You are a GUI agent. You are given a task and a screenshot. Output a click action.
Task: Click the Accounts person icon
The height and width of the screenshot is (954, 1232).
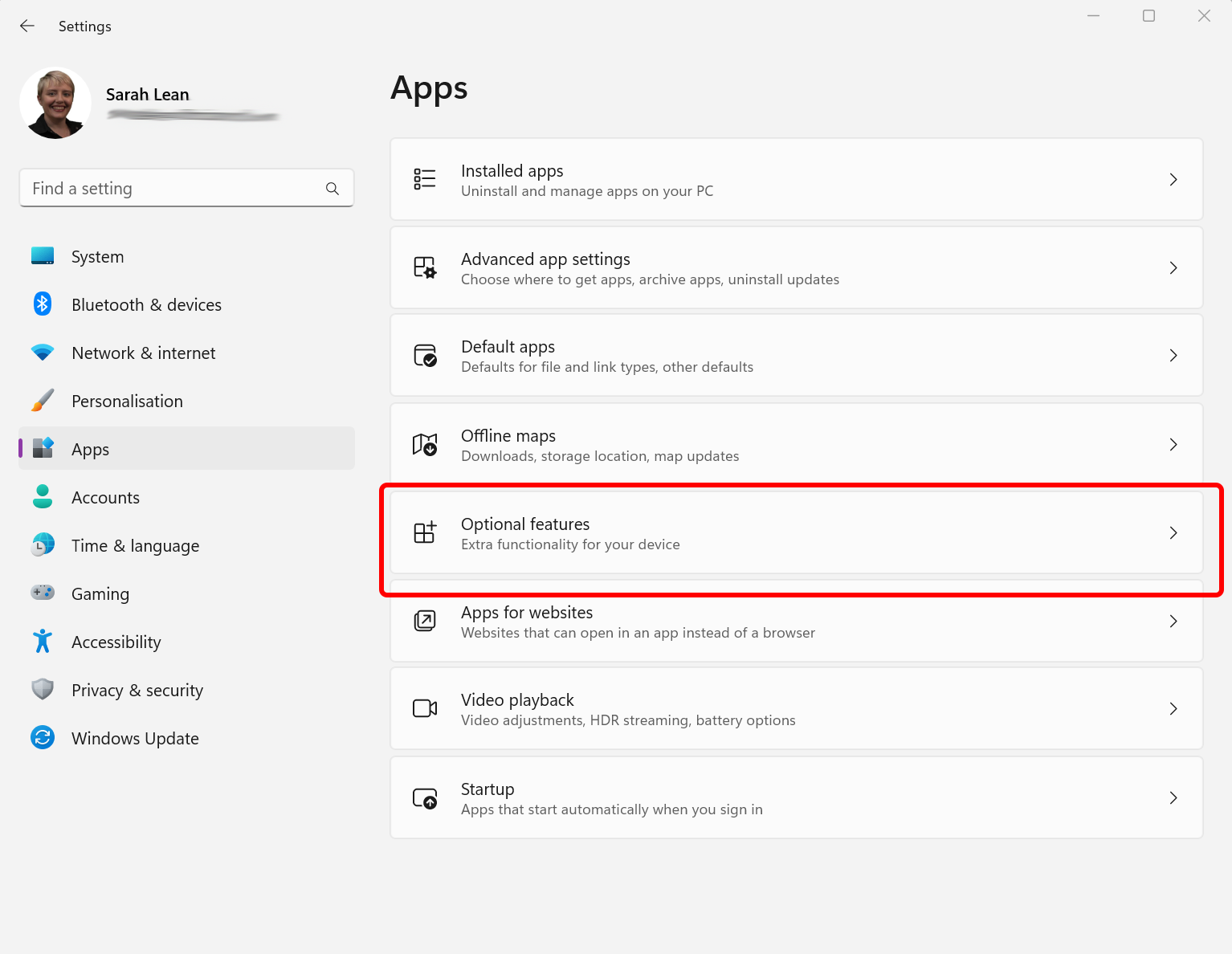point(42,497)
